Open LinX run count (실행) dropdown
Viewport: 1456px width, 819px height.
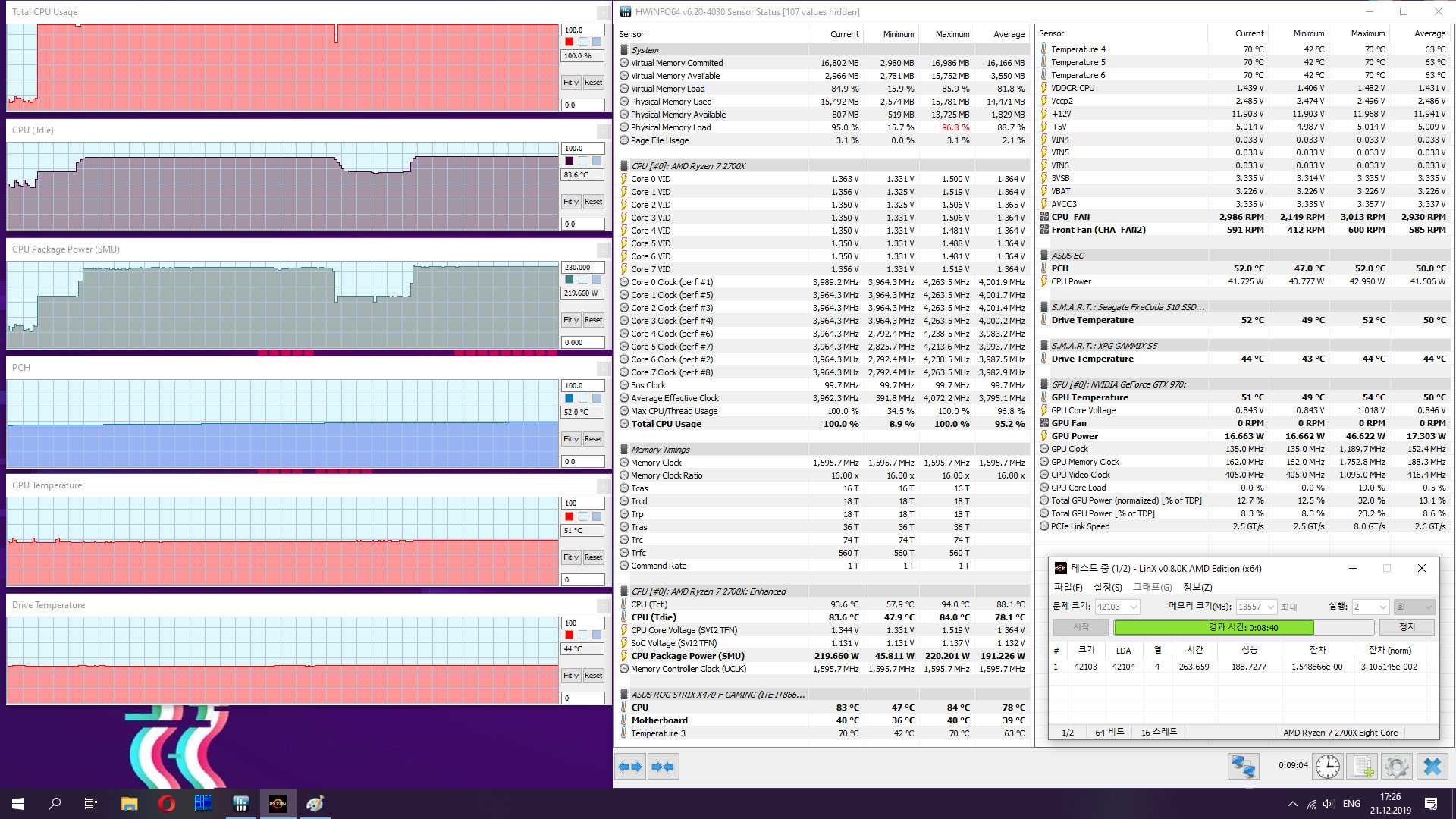pos(1382,607)
